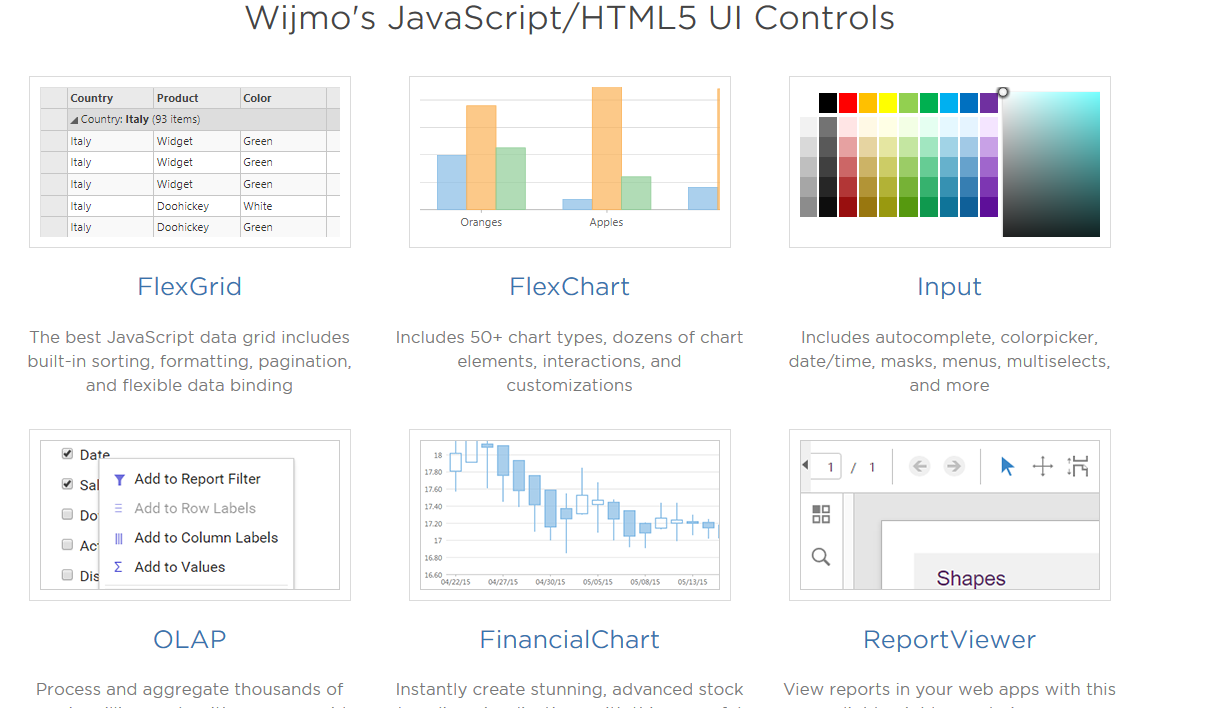Select the blue pointer tool in ReportViewer
This screenshot has height=708, width=1209.
[x=1007, y=466]
